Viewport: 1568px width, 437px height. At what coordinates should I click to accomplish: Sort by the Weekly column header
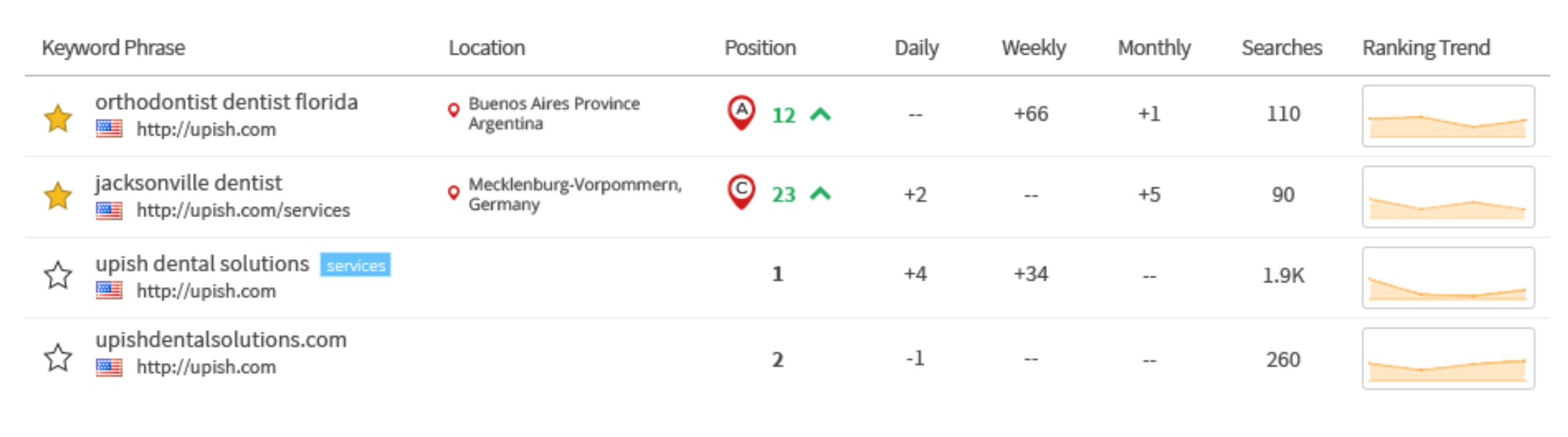[1034, 48]
